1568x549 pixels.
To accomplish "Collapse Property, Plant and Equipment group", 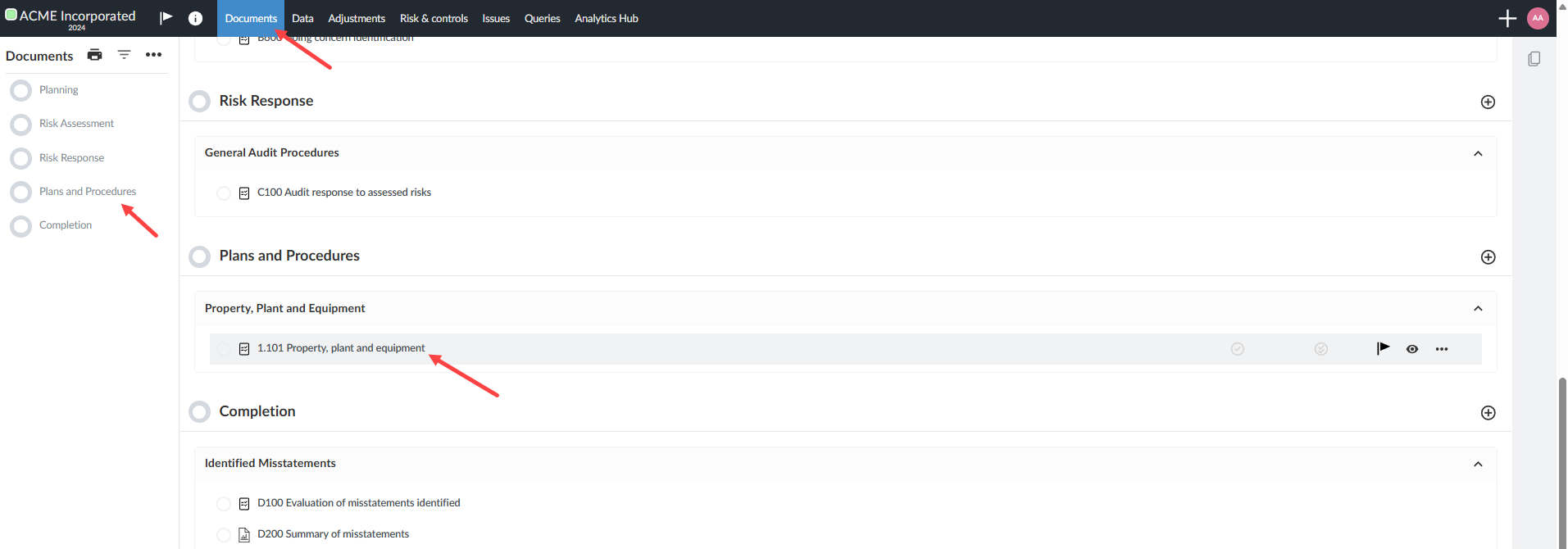I will (1478, 309).
